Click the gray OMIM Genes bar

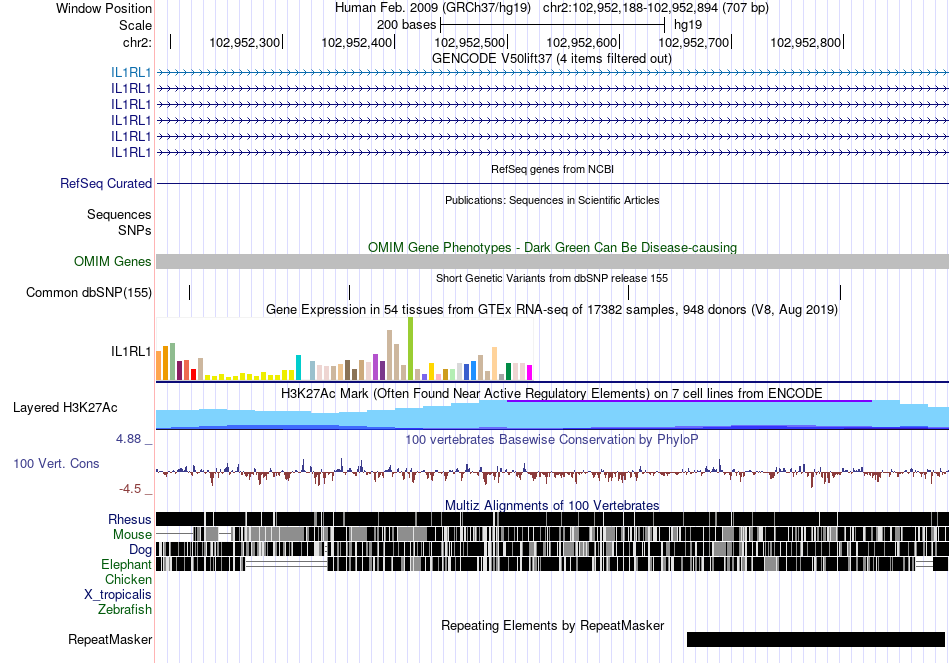pos(553,262)
